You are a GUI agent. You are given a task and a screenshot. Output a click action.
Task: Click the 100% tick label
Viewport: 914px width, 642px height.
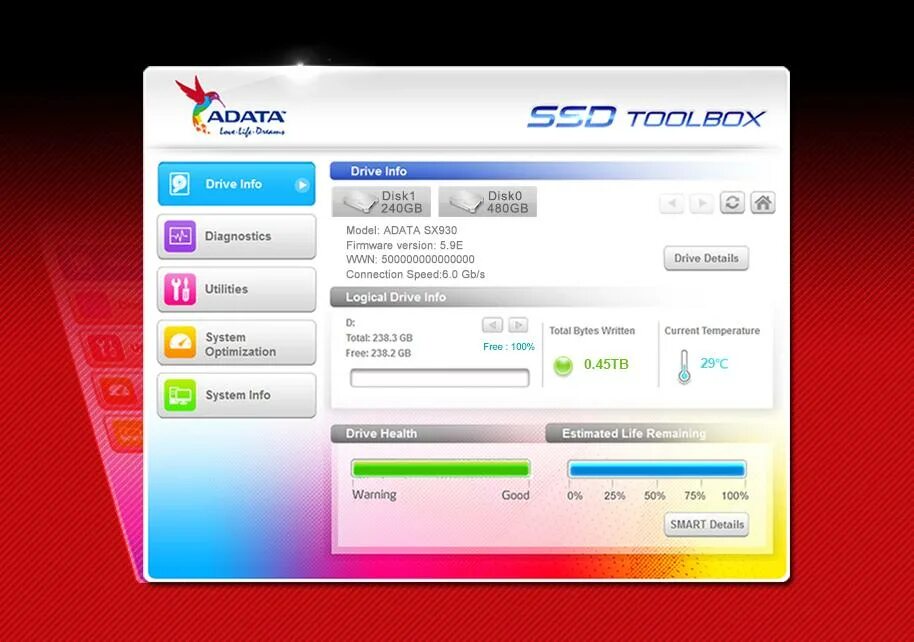735,496
